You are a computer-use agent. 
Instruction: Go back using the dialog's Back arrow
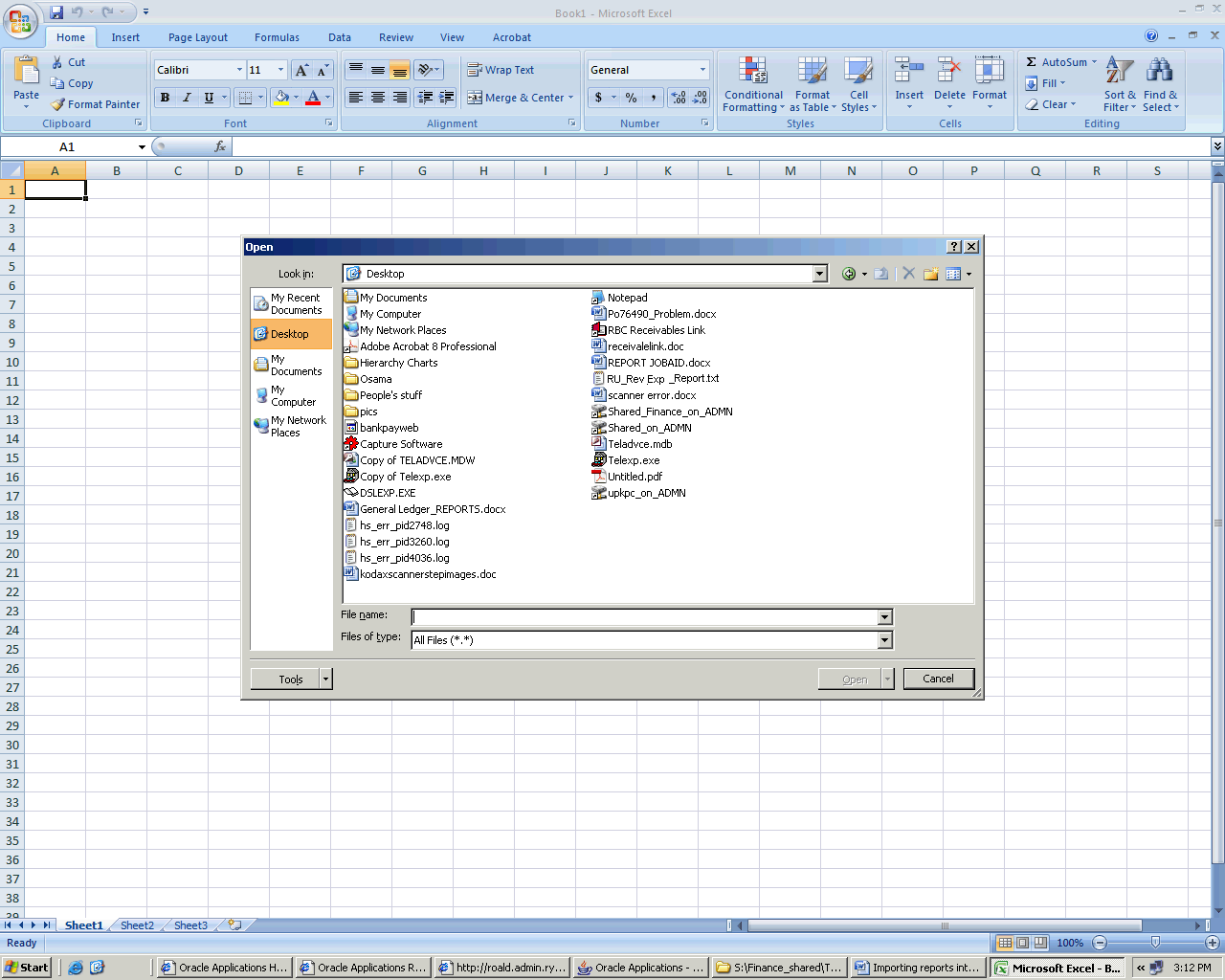pyautogui.click(x=848, y=274)
